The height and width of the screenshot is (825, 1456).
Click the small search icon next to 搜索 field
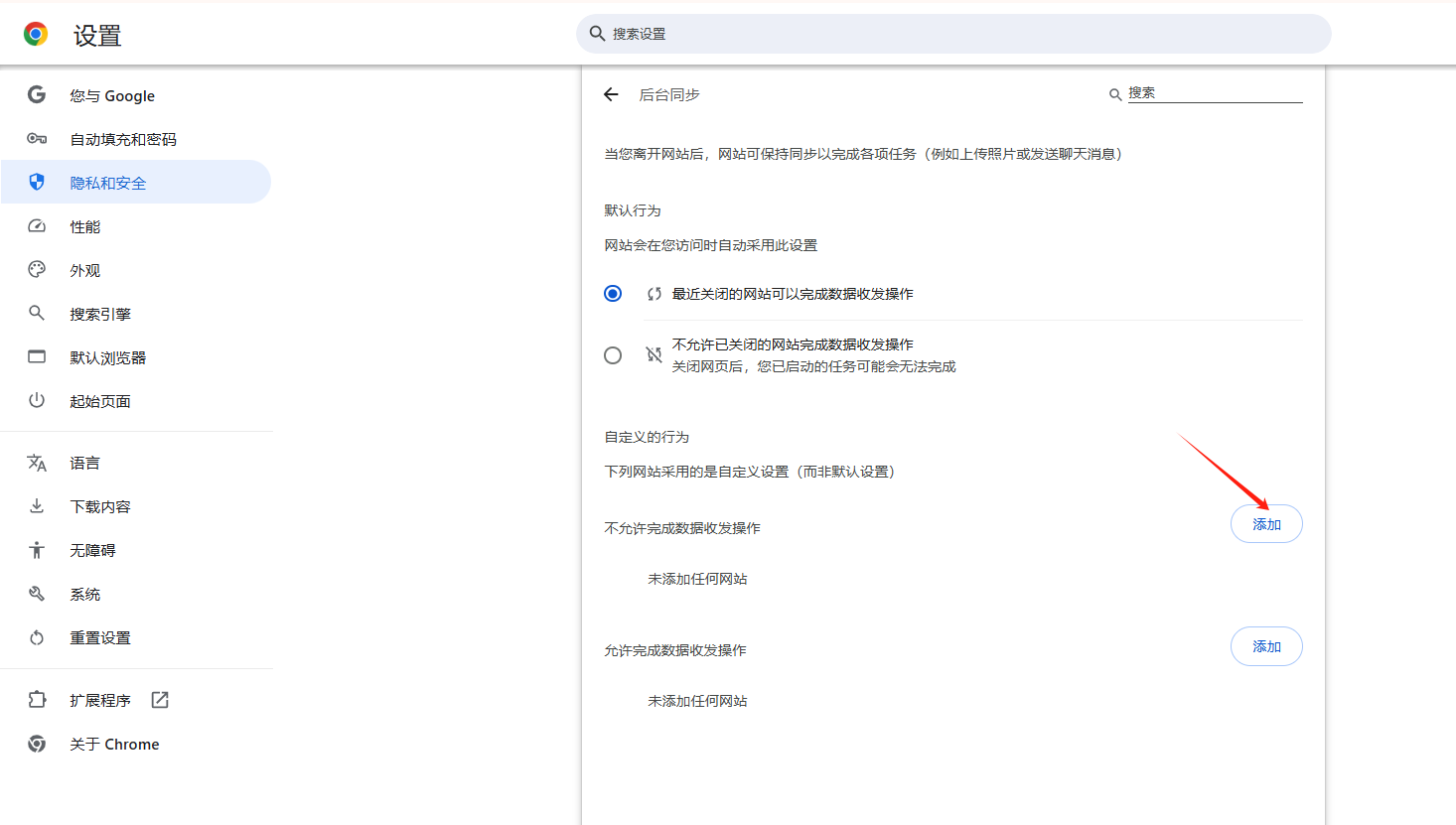(1115, 94)
